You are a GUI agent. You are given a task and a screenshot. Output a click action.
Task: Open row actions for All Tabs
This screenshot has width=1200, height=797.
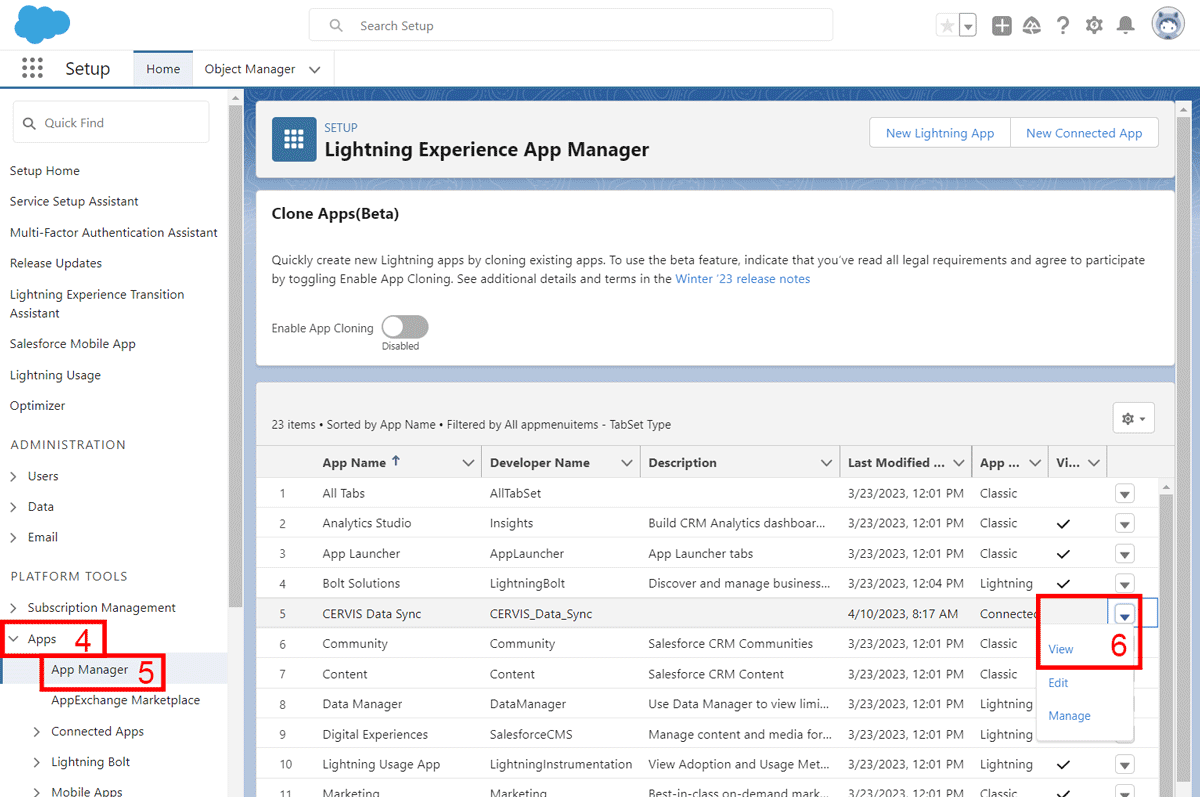1124,493
